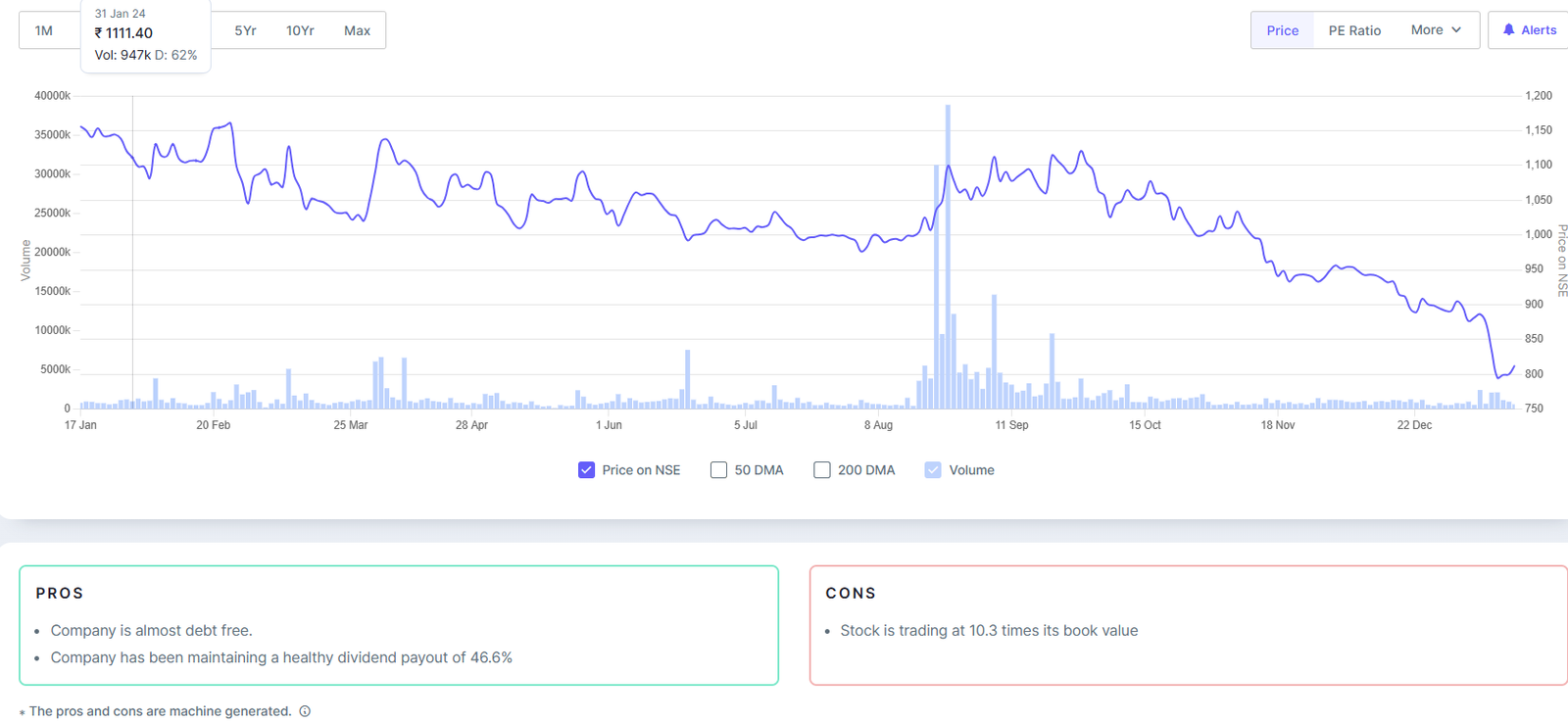1568x723 pixels.
Task: Open Alerts with the bell button
Action: point(1529,30)
